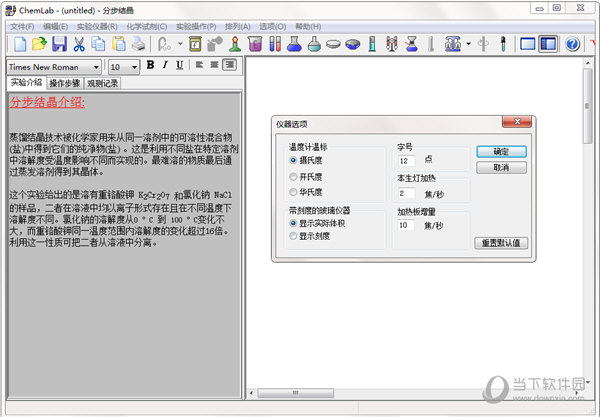Viewport: 600px width, 417px height.
Task: Open an existing file with folder icon
Action: (39, 44)
